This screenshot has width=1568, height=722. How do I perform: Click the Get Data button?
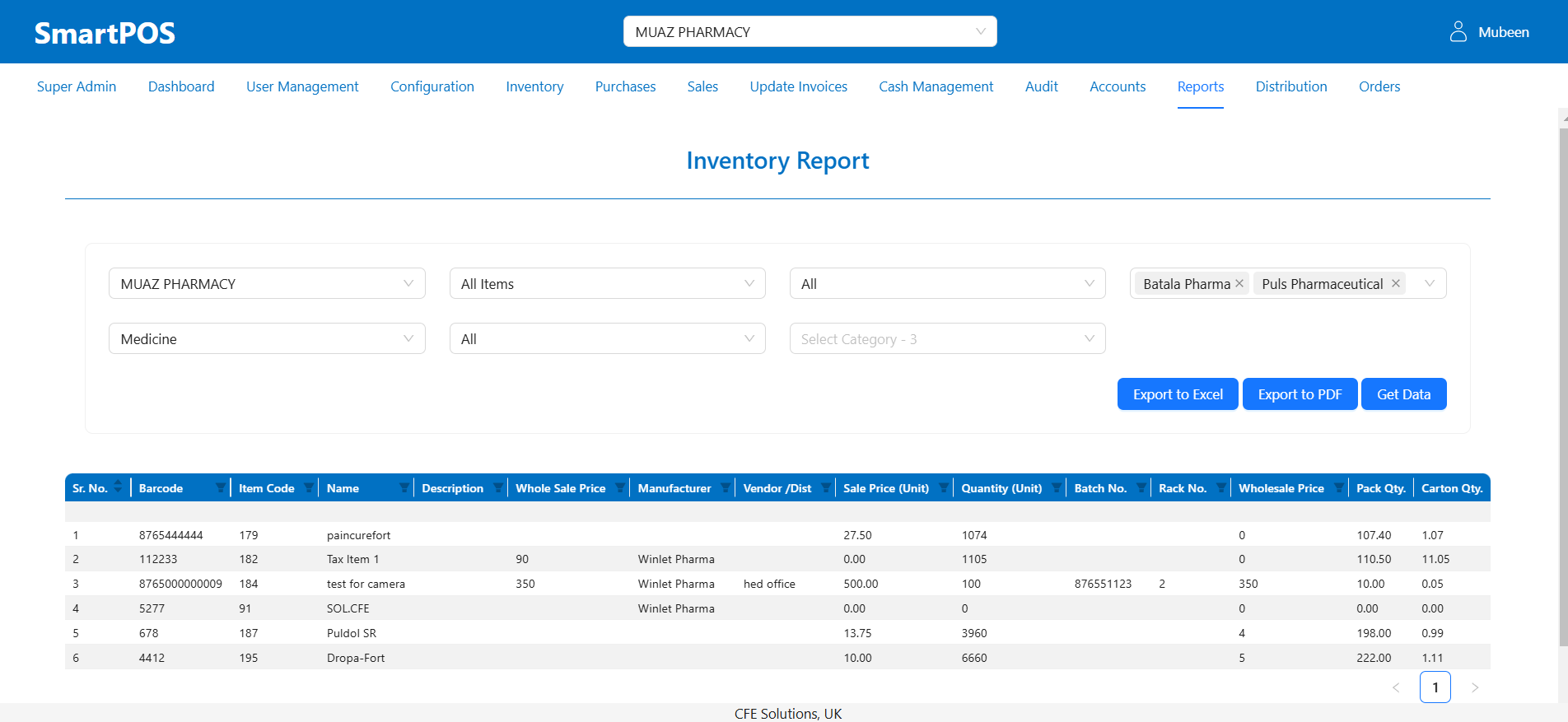(1403, 394)
